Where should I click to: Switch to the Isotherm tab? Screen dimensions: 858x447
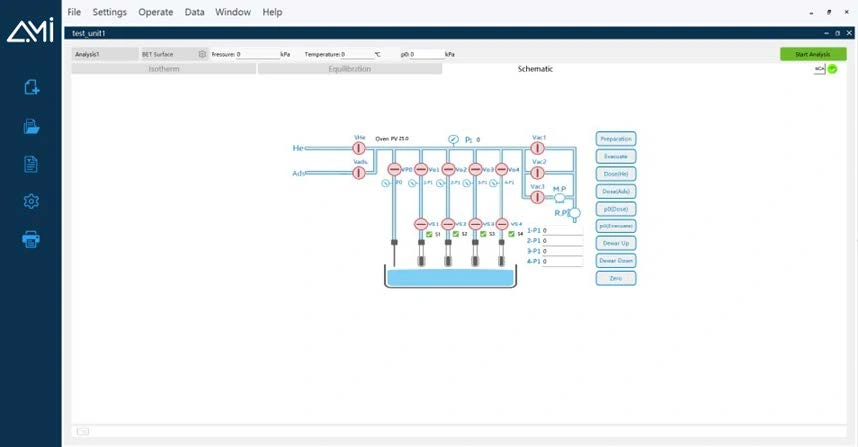tap(164, 69)
